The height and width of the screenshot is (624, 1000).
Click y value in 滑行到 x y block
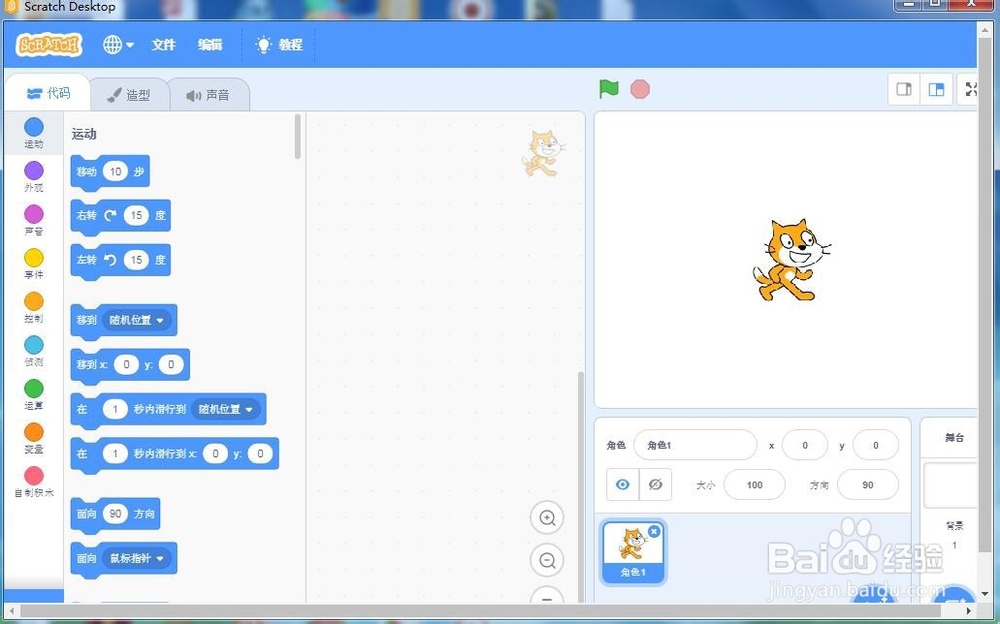click(260, 454)
